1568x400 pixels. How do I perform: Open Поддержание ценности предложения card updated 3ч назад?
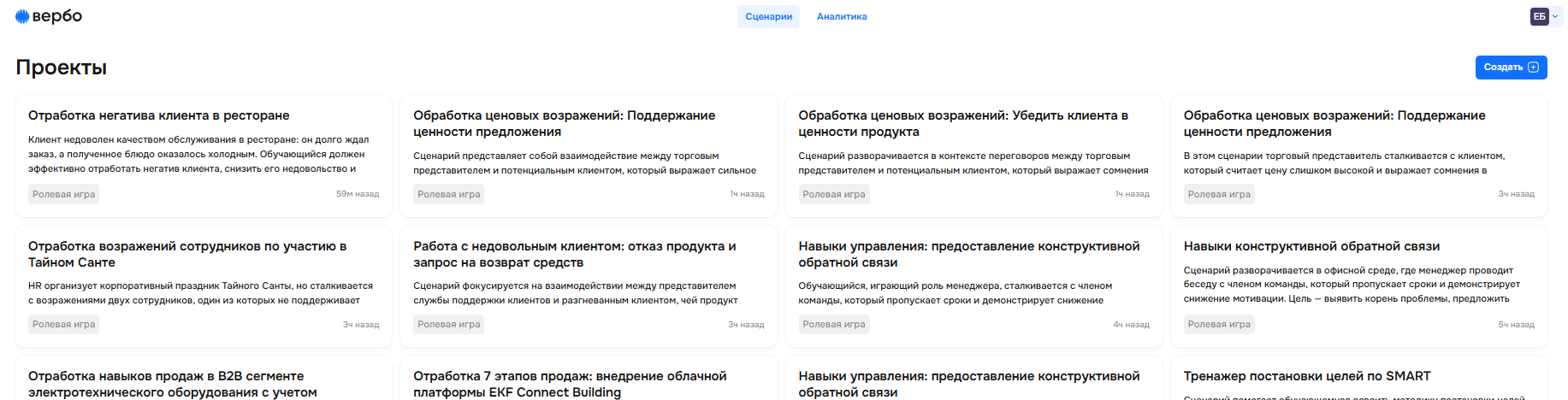[x=1334, y=123]
